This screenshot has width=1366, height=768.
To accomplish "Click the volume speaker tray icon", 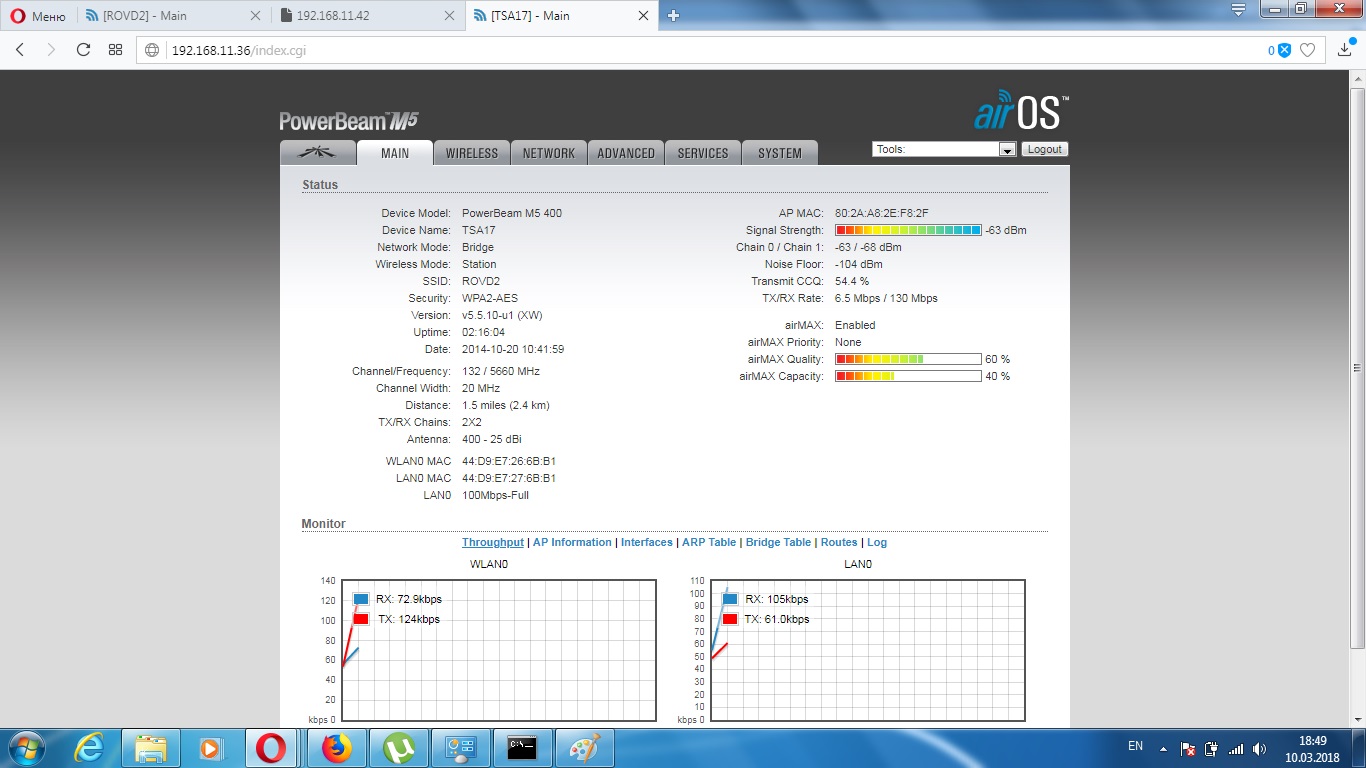I will [x=1260, y=748].
